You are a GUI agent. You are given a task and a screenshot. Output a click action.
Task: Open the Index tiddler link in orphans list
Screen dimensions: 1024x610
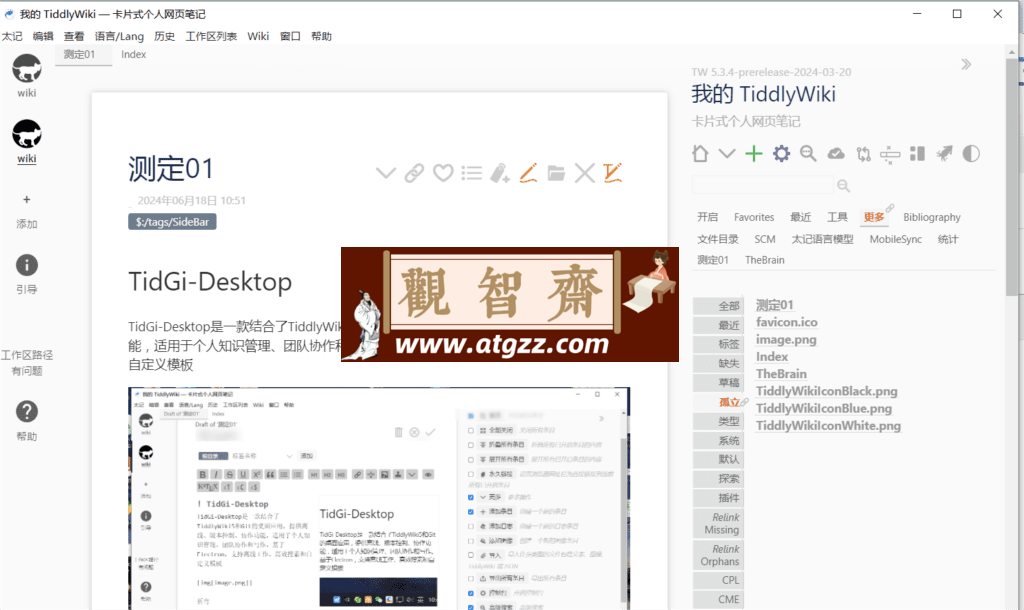point(772,357)
